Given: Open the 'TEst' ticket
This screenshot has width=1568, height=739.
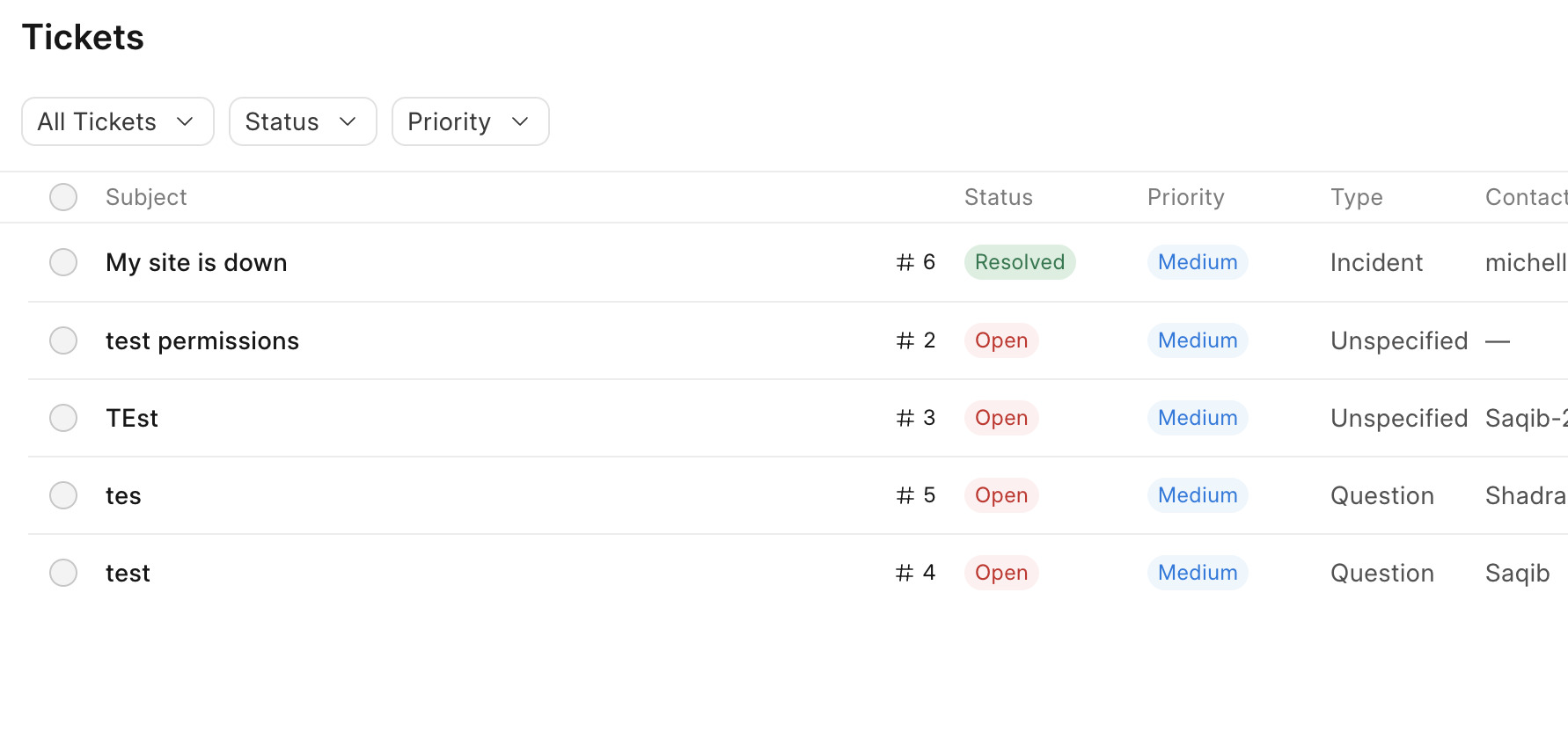Looking at the screenshot, I should pyautogui.click(x=131, y=417).
